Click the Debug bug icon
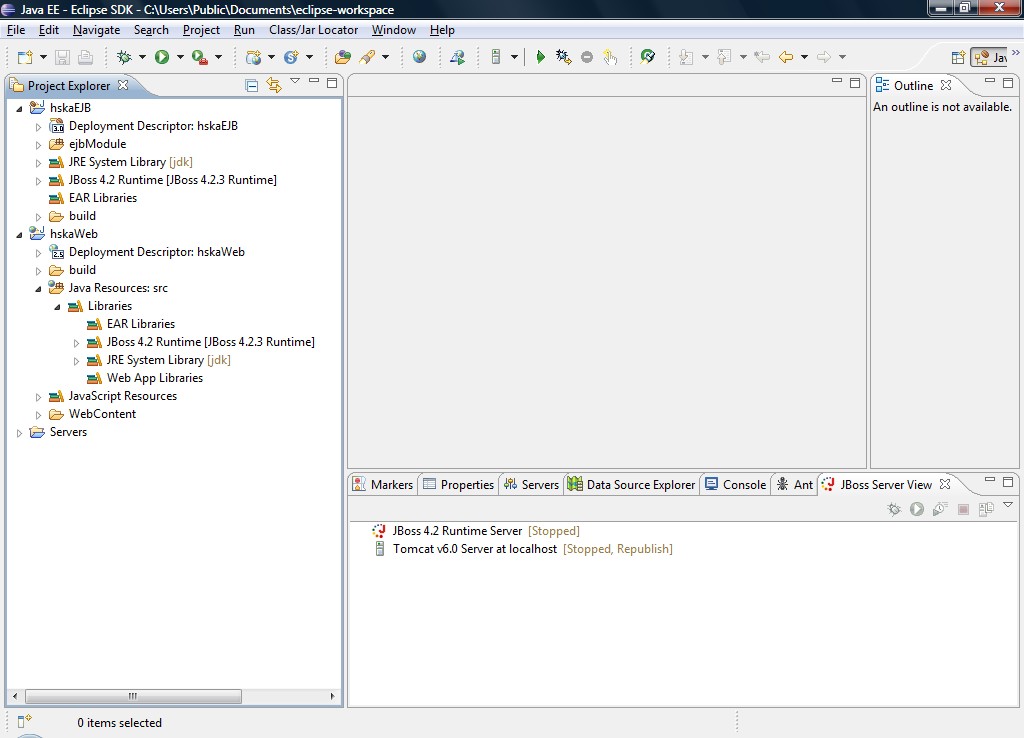1024x738 pixels. point(124,57)
